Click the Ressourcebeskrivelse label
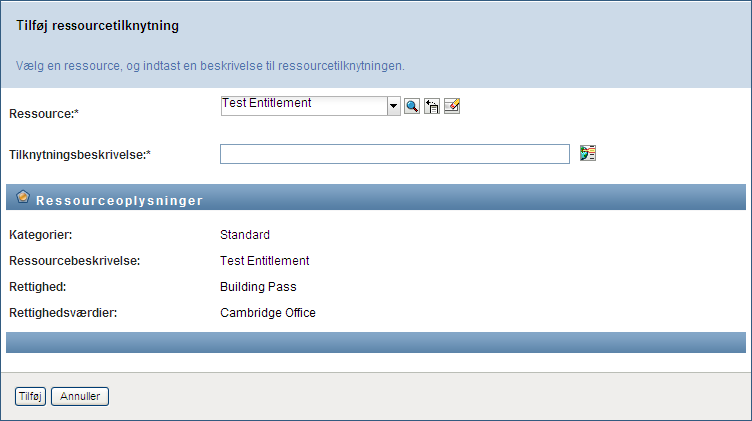Image resolution: width=752 pixels, height=421 pixels. (74, 261)
